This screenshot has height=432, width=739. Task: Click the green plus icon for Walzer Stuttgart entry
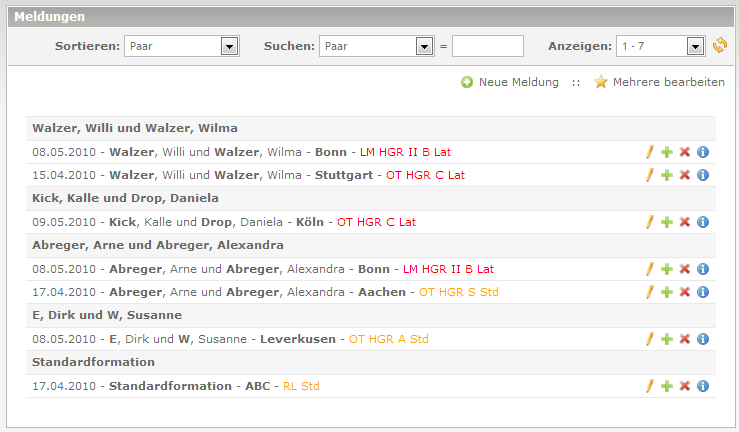pyautogui.click(x=667, y=175)
